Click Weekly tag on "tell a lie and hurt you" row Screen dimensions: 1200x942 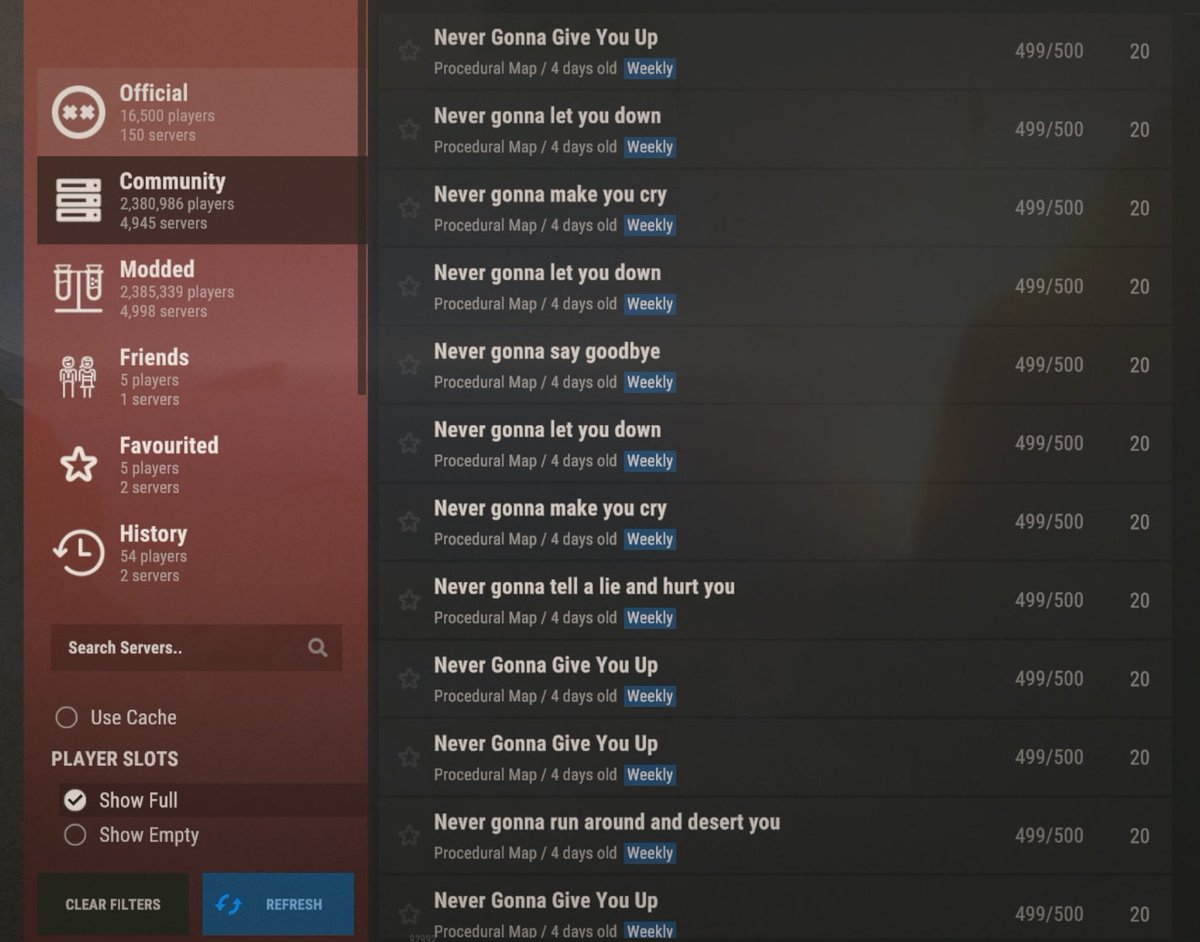650,618
